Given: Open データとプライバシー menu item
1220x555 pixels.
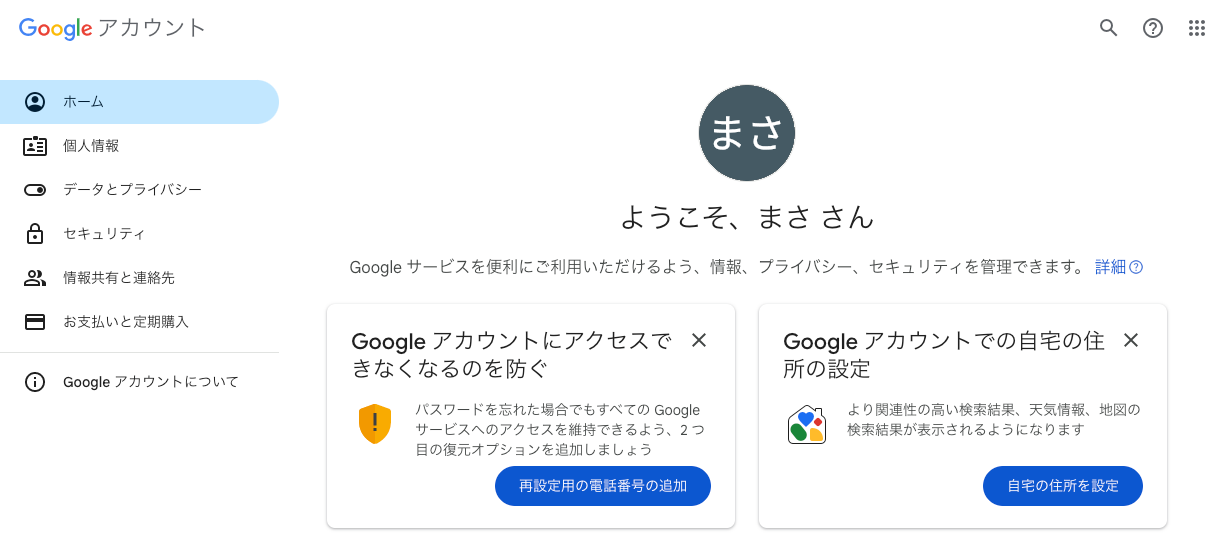Looking at the screenshot, I should tap(139, 190).
